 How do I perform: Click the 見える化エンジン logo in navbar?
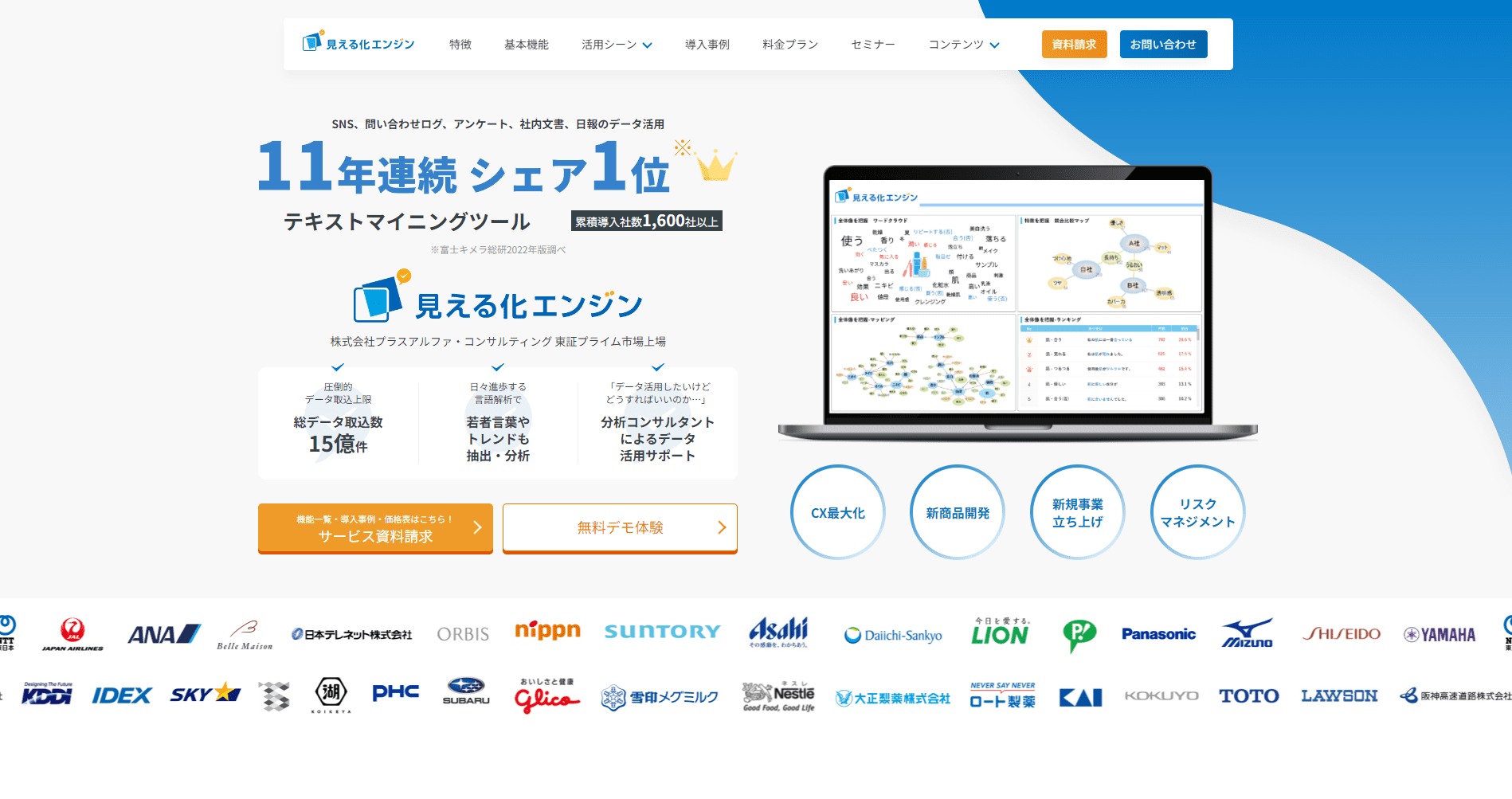358,42
